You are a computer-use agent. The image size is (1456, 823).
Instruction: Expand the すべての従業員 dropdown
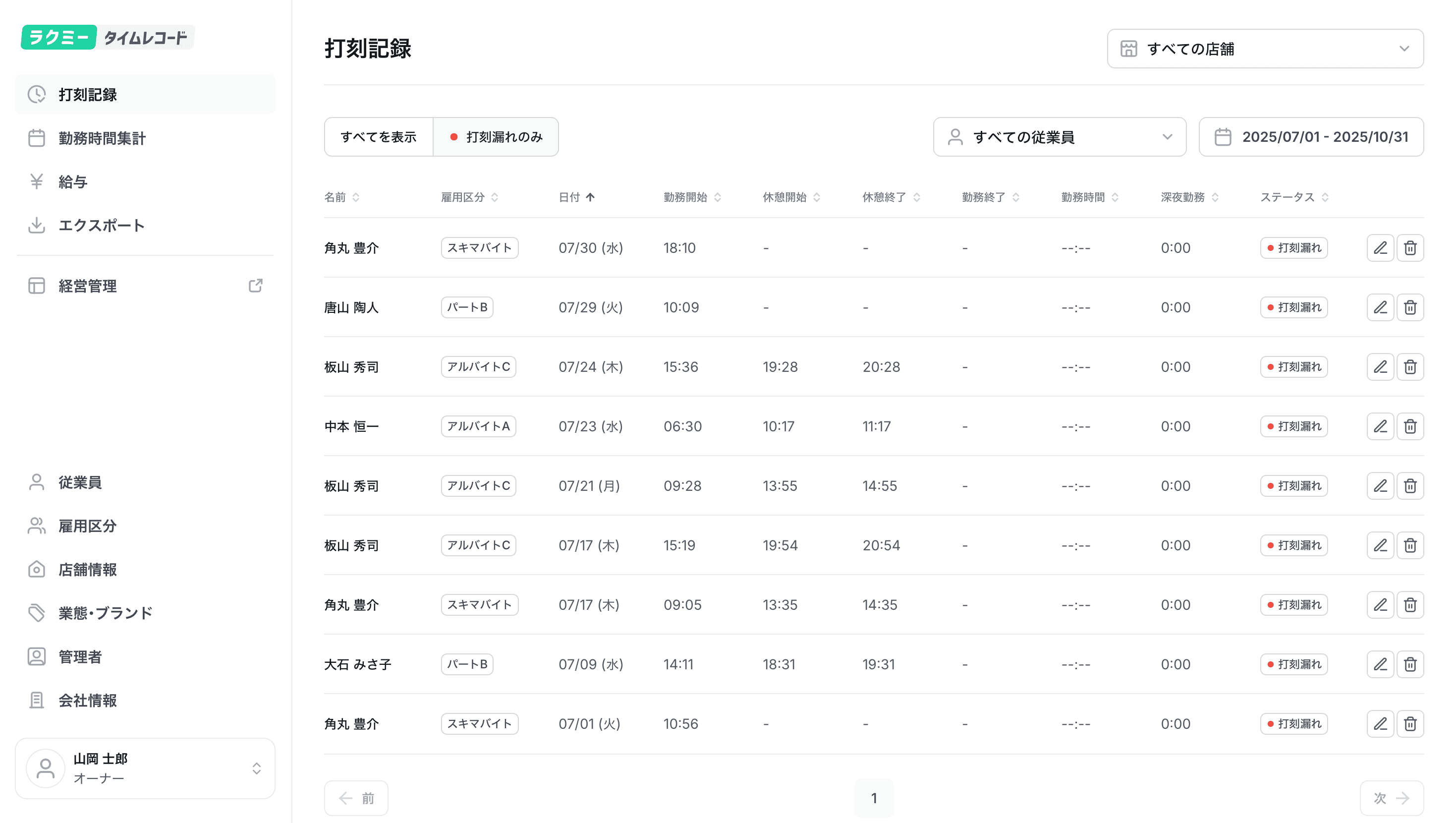tap(1059, 137)
